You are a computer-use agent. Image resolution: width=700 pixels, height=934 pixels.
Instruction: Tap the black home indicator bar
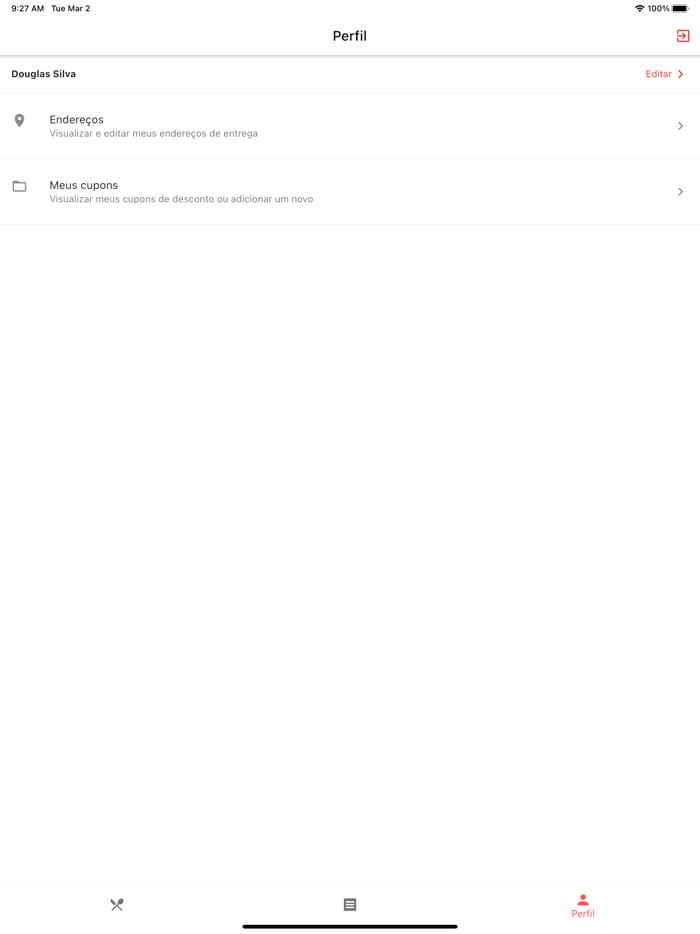[x=350, y=926]
